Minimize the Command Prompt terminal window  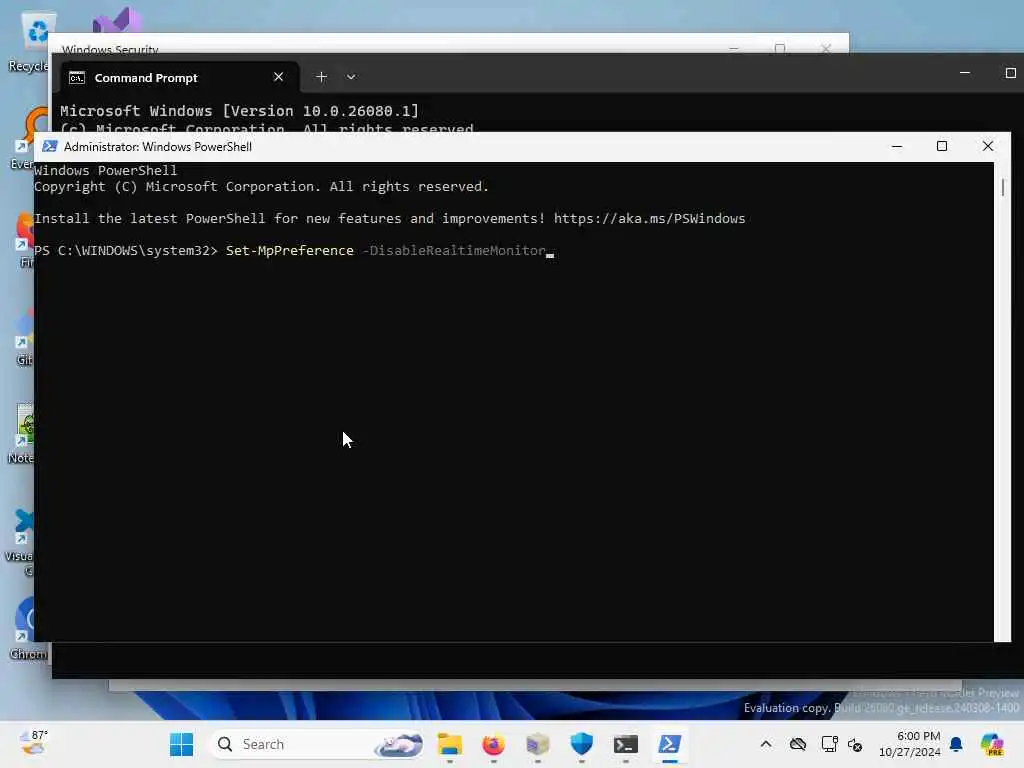pos(965,73)
